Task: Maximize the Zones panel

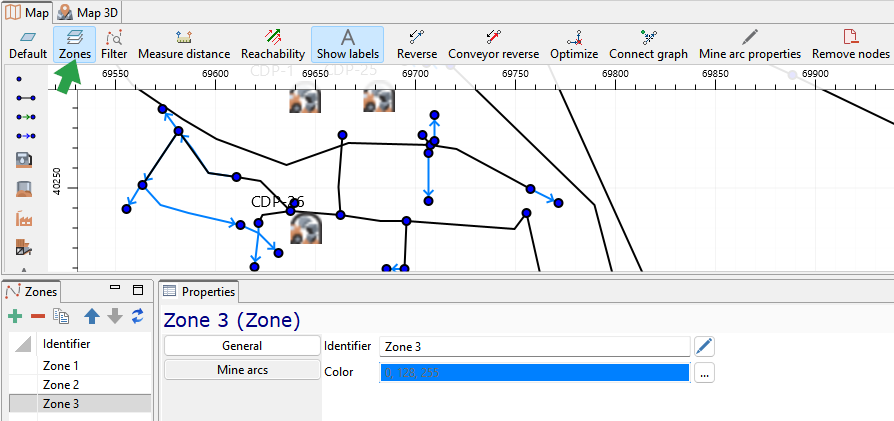Action: click(137, 290)
